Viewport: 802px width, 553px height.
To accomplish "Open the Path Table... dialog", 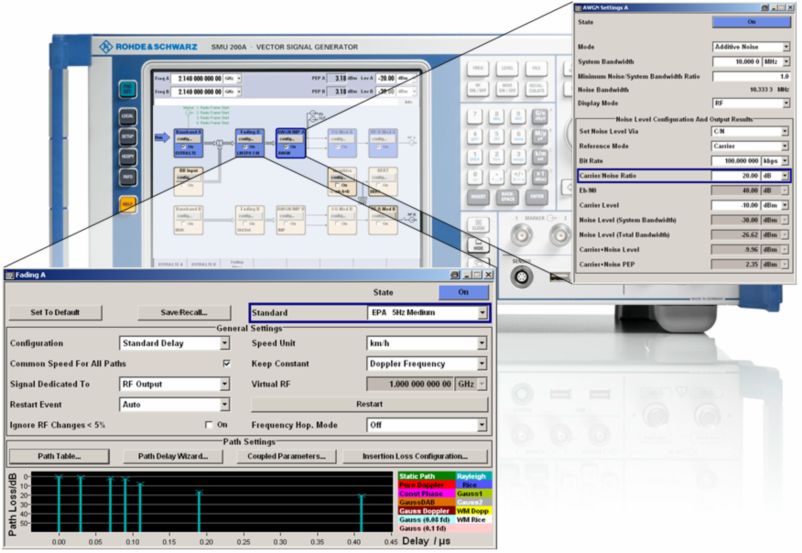I will point(59,456).
